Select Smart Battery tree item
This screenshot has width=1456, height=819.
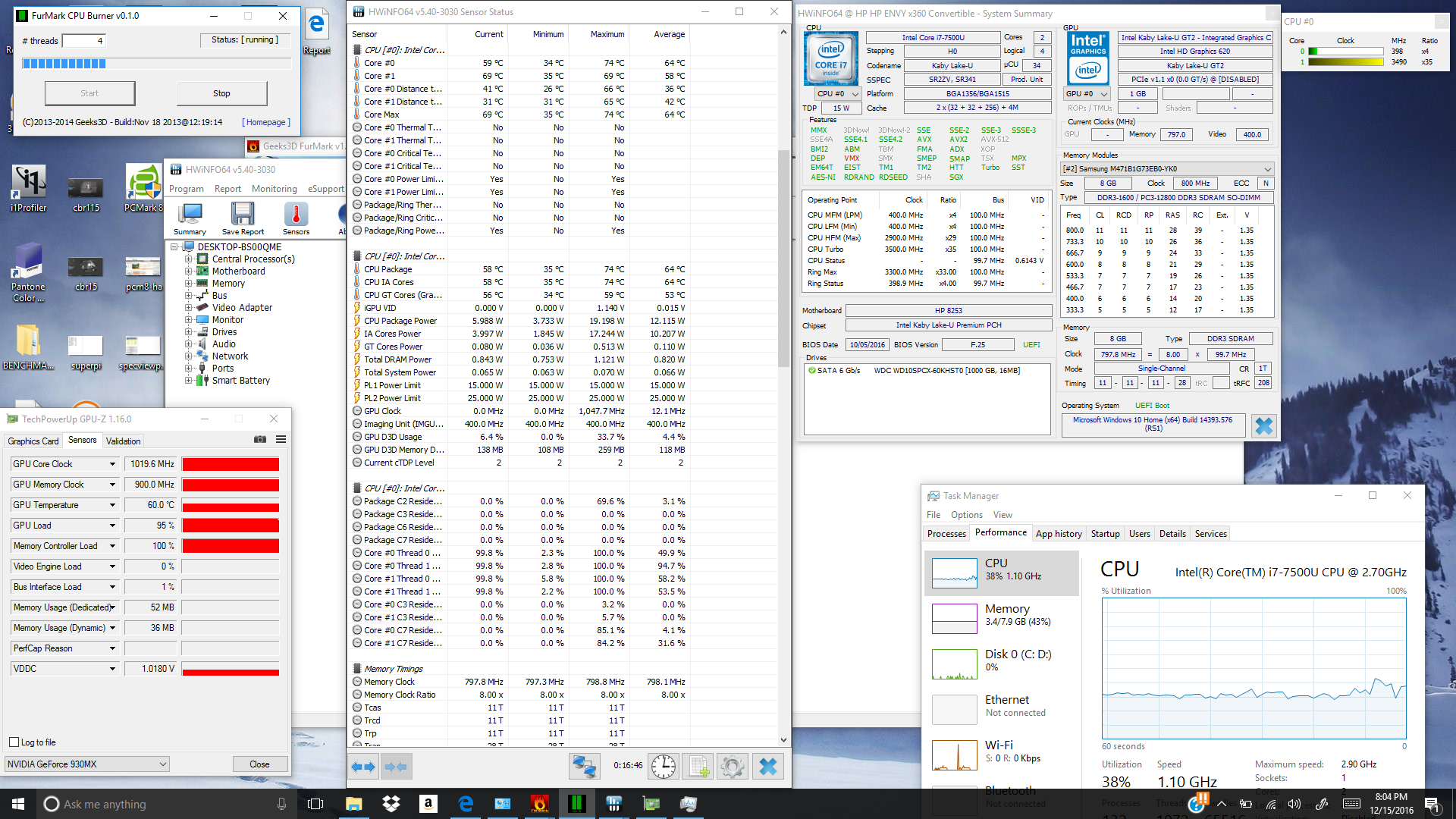point(240,381)
